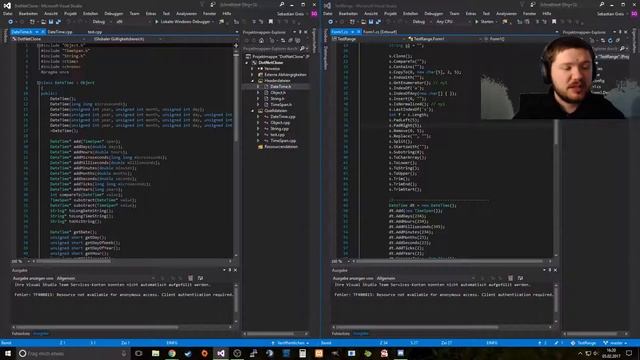Click Save All icon in DotNetClone toolbar

[x=58, y=22]
